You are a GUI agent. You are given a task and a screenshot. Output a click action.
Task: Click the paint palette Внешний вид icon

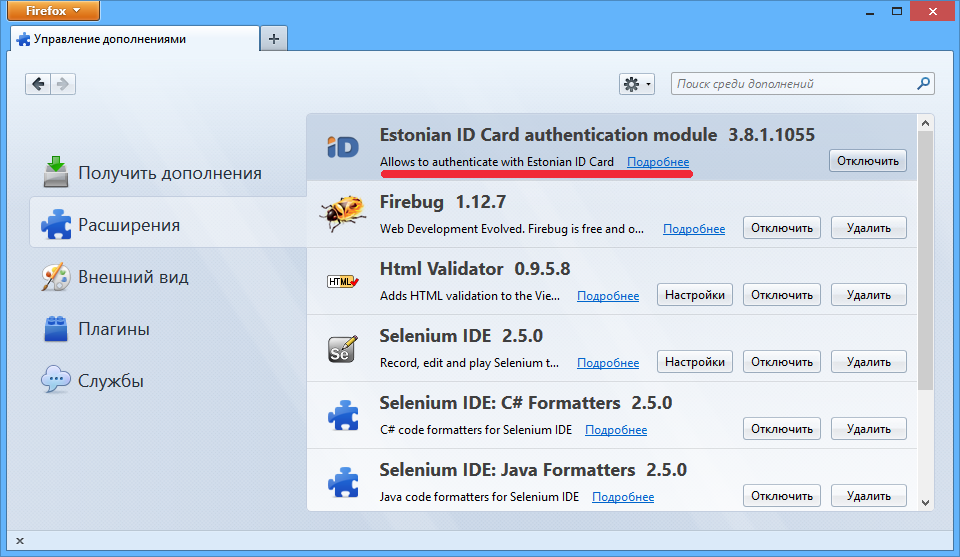[56, 277]
